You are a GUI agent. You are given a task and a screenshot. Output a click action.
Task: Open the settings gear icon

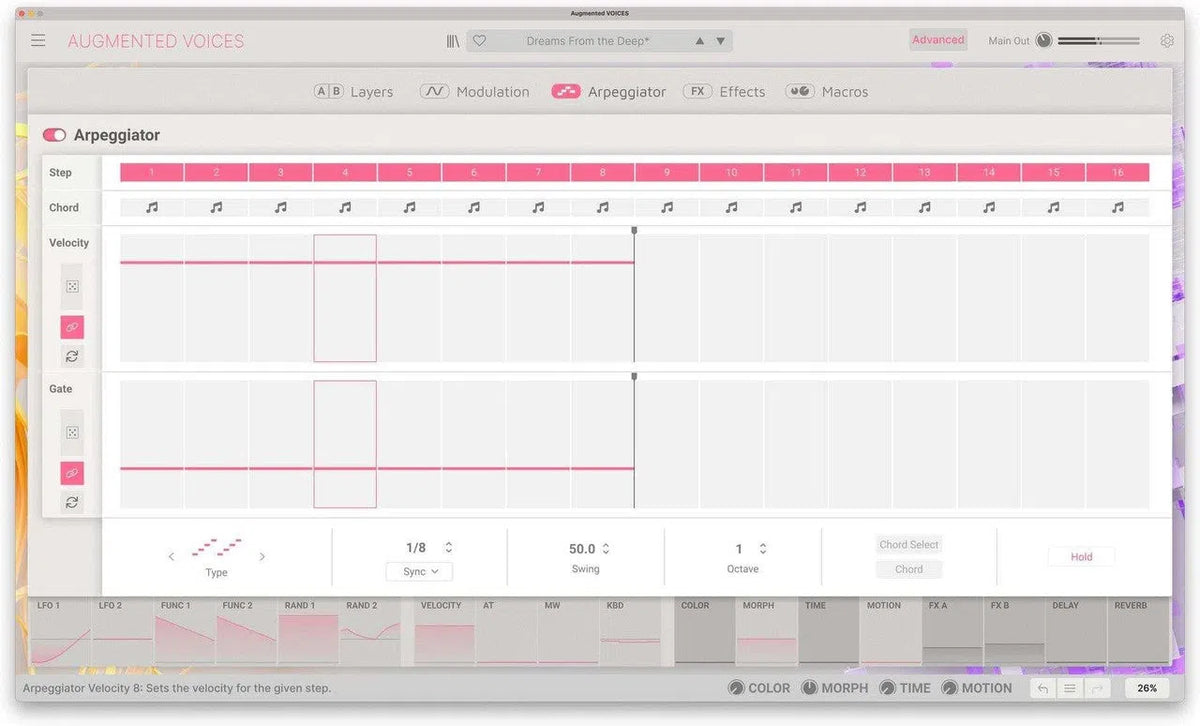(1167, 41)
